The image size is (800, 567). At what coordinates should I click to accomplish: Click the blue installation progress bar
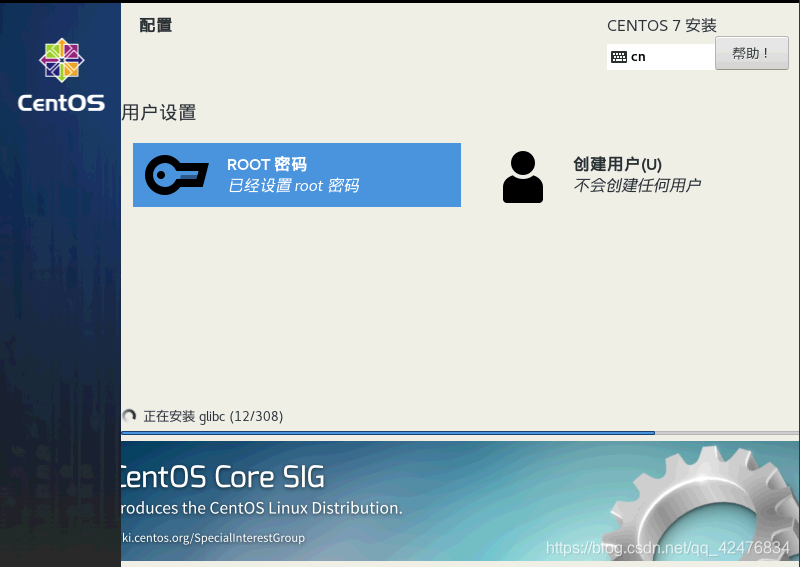[x=388, y=433]
